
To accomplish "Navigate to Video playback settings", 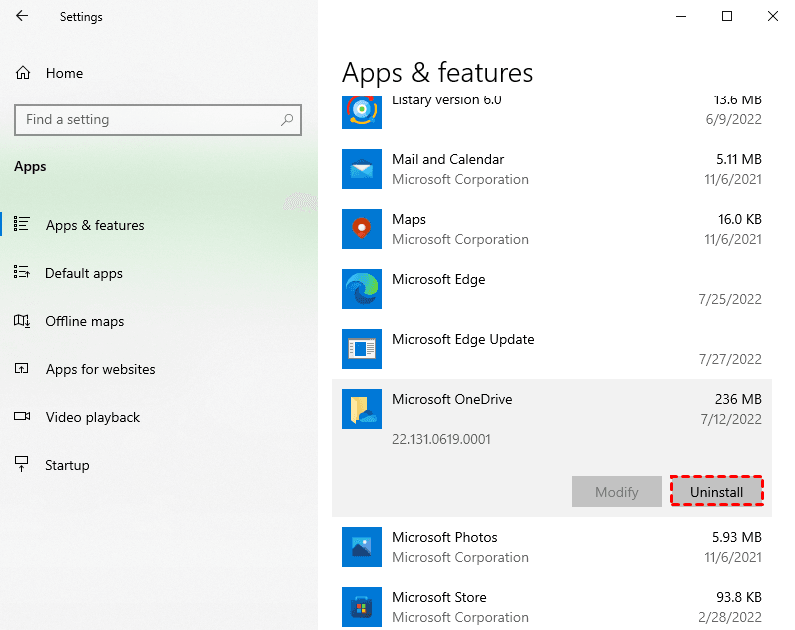I will [92, 417].
